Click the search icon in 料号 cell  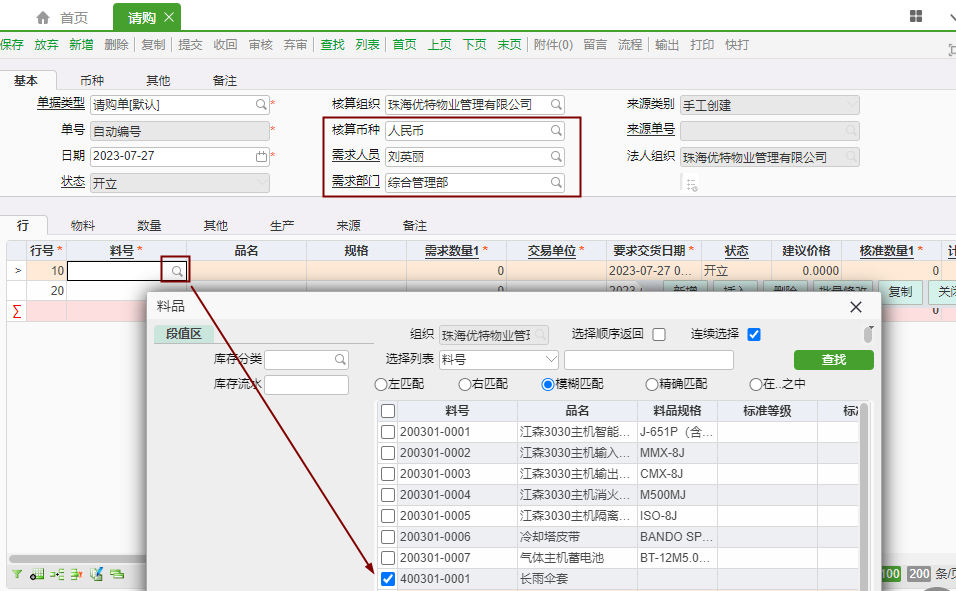click(176, 271)
